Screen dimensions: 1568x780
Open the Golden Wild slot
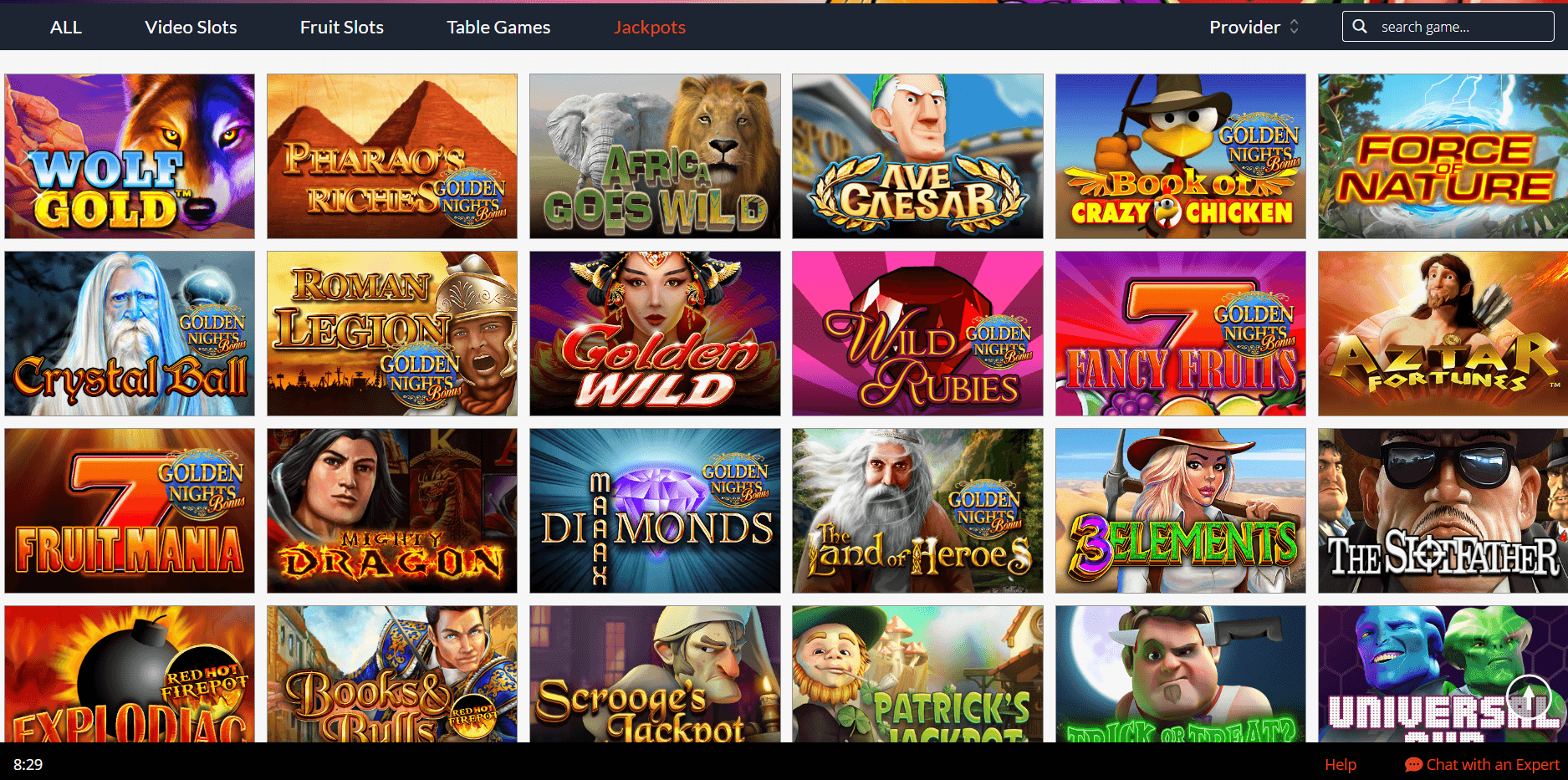tap(655, 334)
